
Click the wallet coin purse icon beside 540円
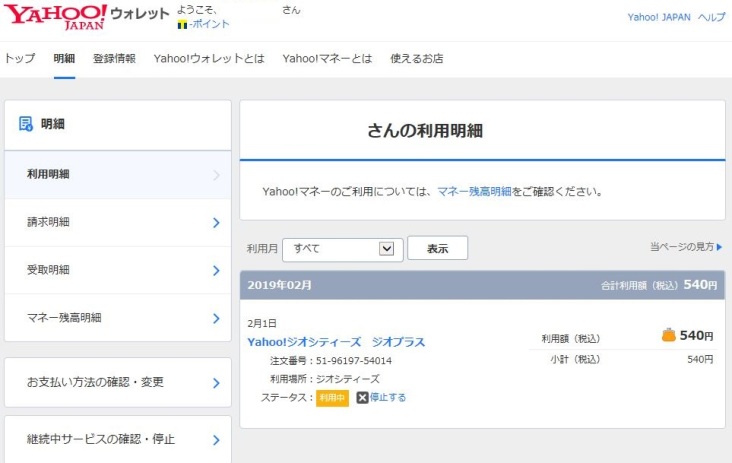[x=669, y=335]
